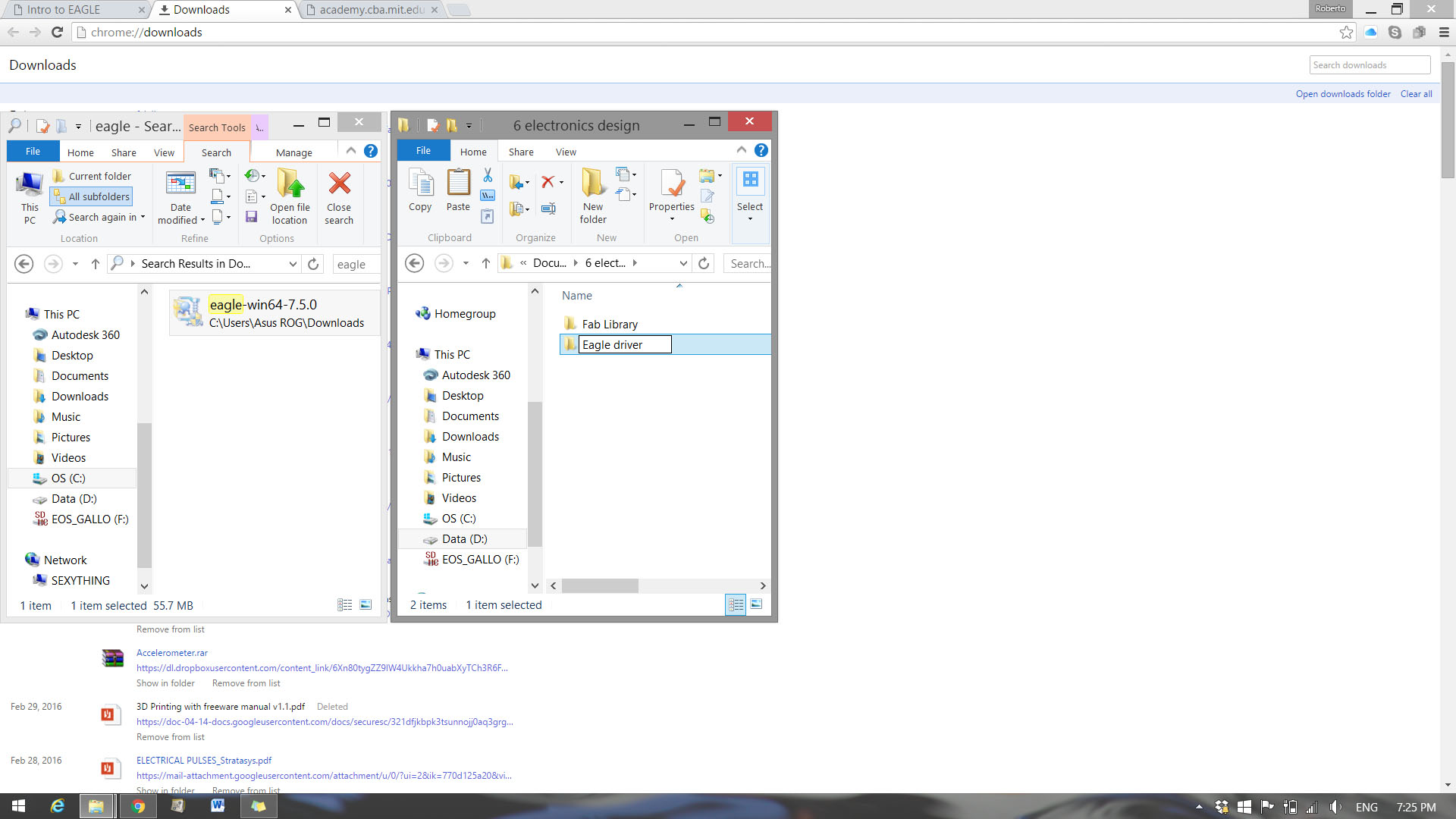Click the Copy icon in the Clipboard group
Screen dimensions: 1456x819
(x=420, y=183)
